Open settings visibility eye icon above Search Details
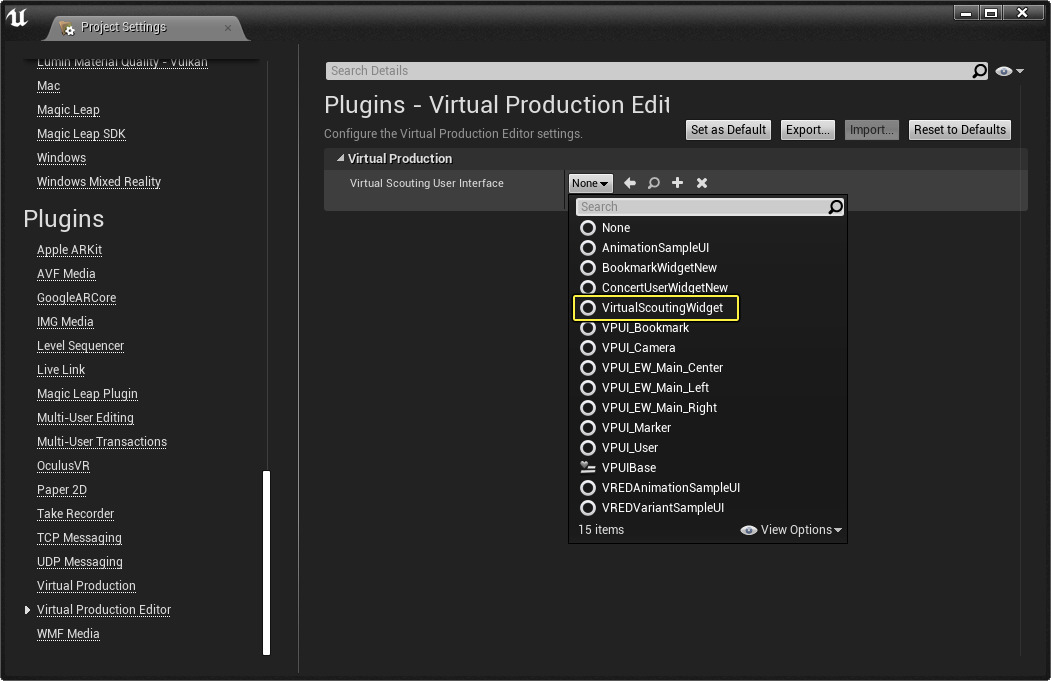 click(1004, 70)
